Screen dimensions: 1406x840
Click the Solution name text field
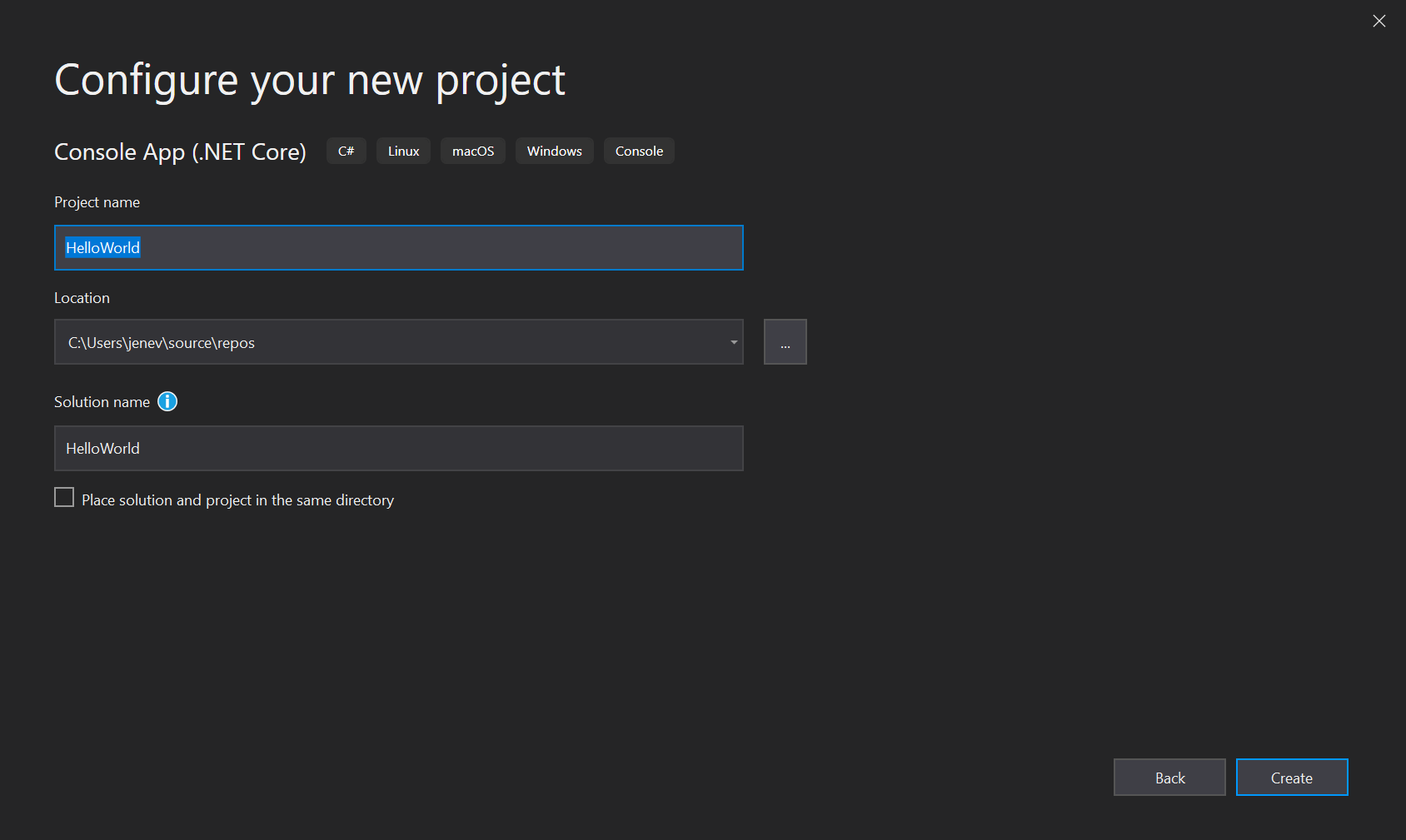pyautogui.click(x=398, y=448)
